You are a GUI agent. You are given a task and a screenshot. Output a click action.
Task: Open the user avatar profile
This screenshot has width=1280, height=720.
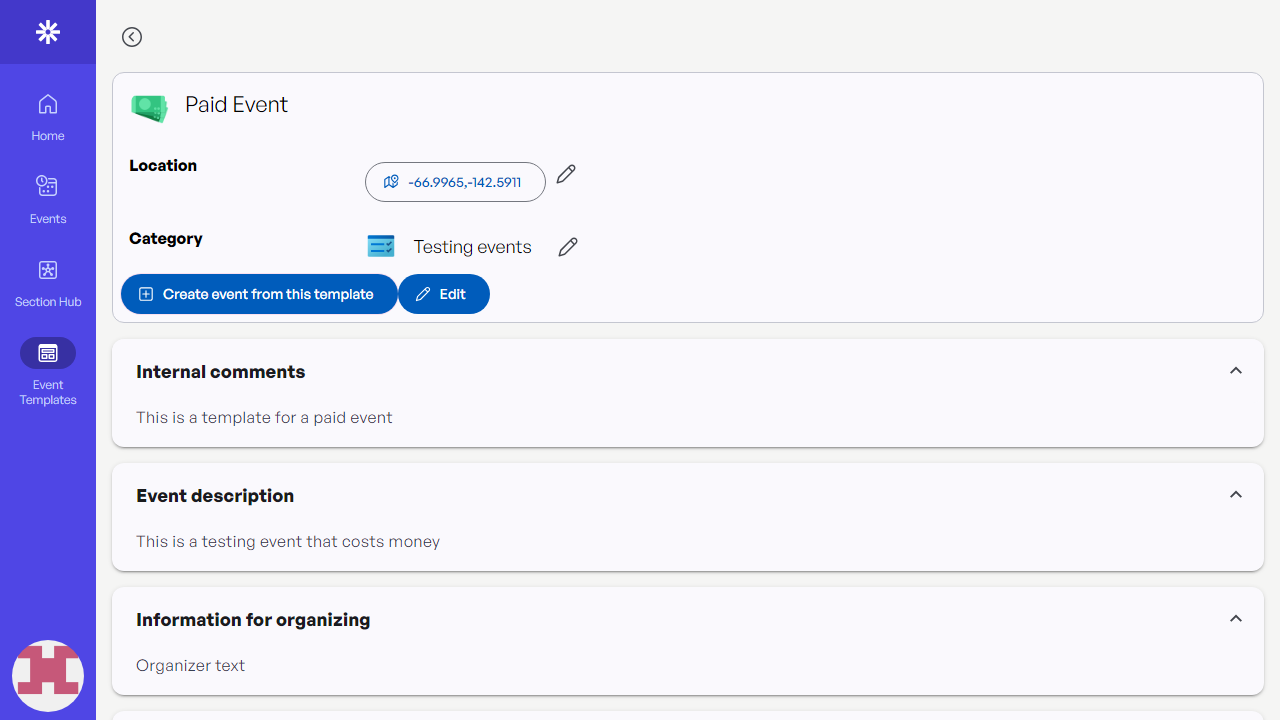point(48,676)
